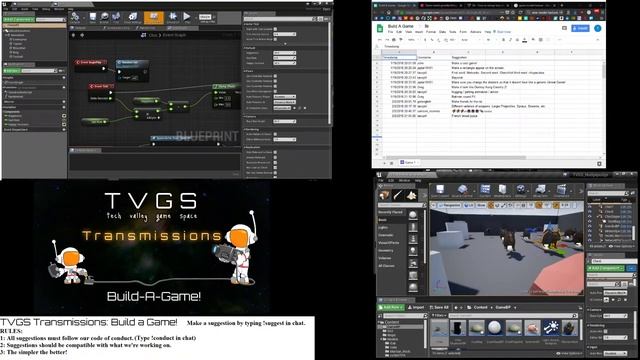Click Add Component in blueprint Components panel
Viewport: 640px width, 360px height.
tap(18, 20)
